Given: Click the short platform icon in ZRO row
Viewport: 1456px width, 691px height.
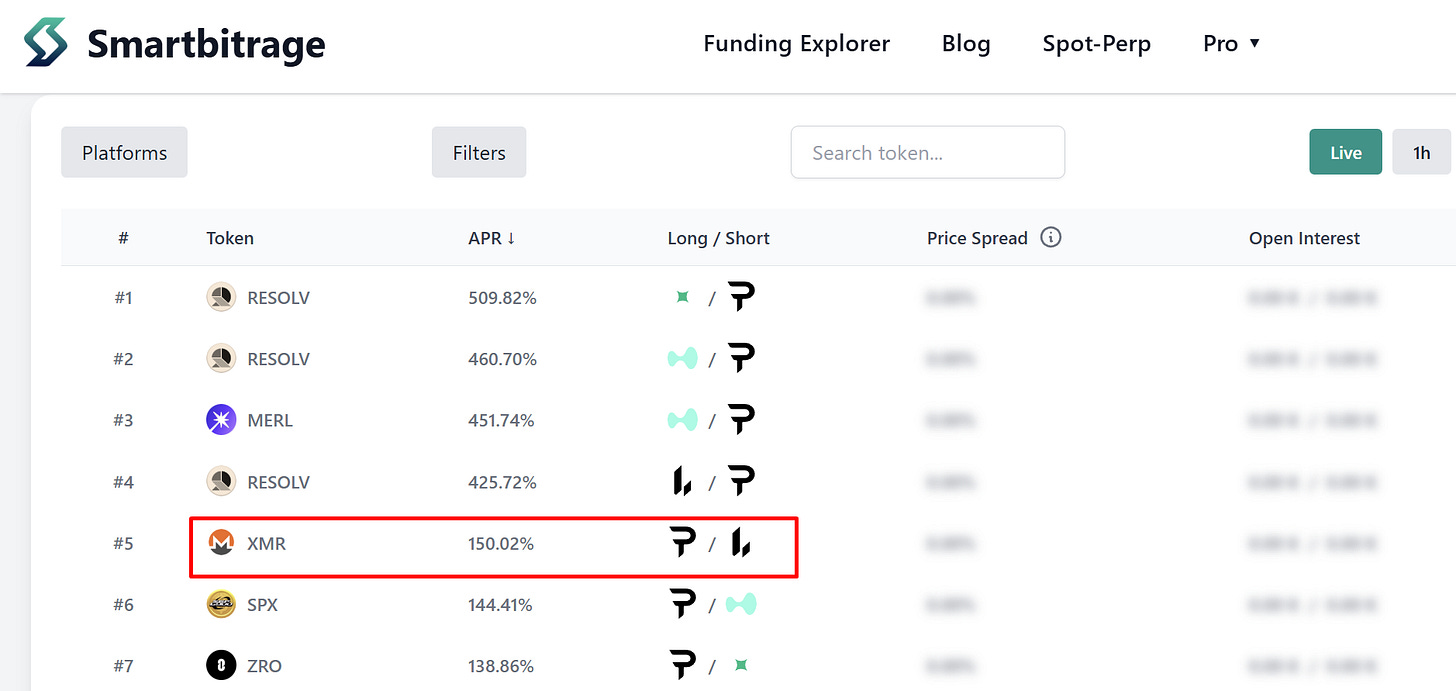Looking at the screenshot, I should [x=741, y=665].
